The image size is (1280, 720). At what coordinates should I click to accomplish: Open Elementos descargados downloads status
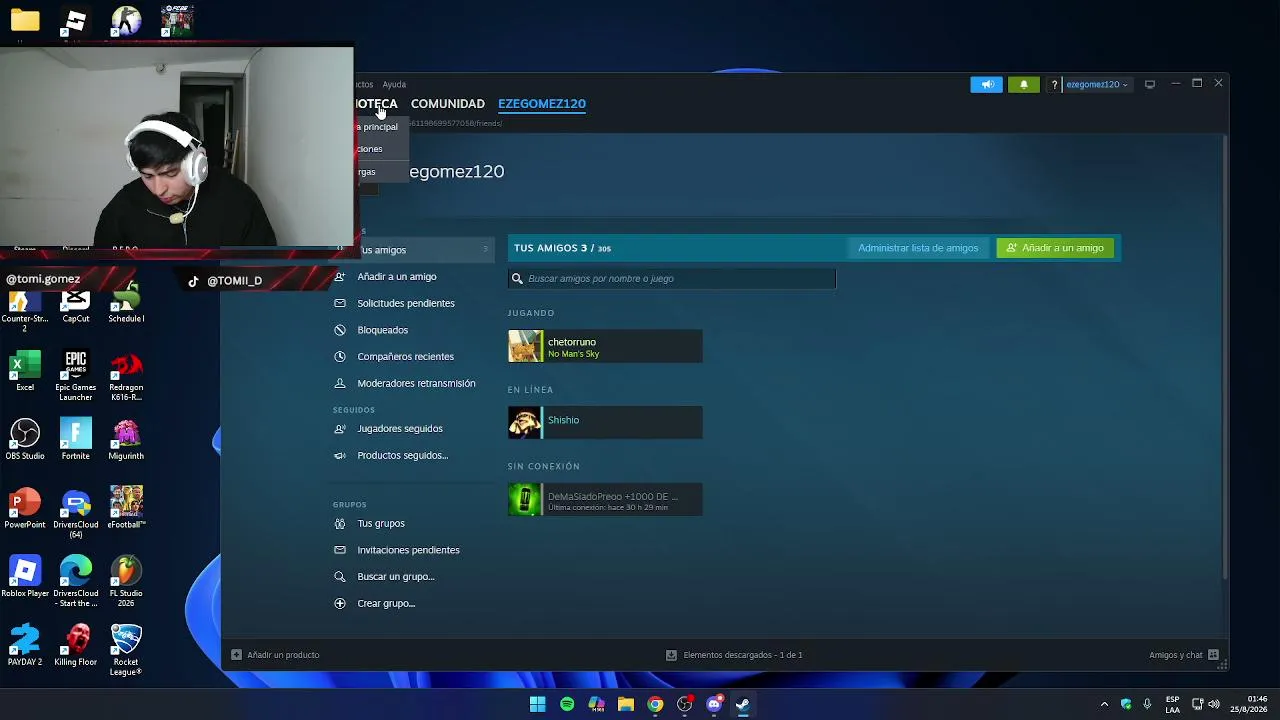point(735,655)
